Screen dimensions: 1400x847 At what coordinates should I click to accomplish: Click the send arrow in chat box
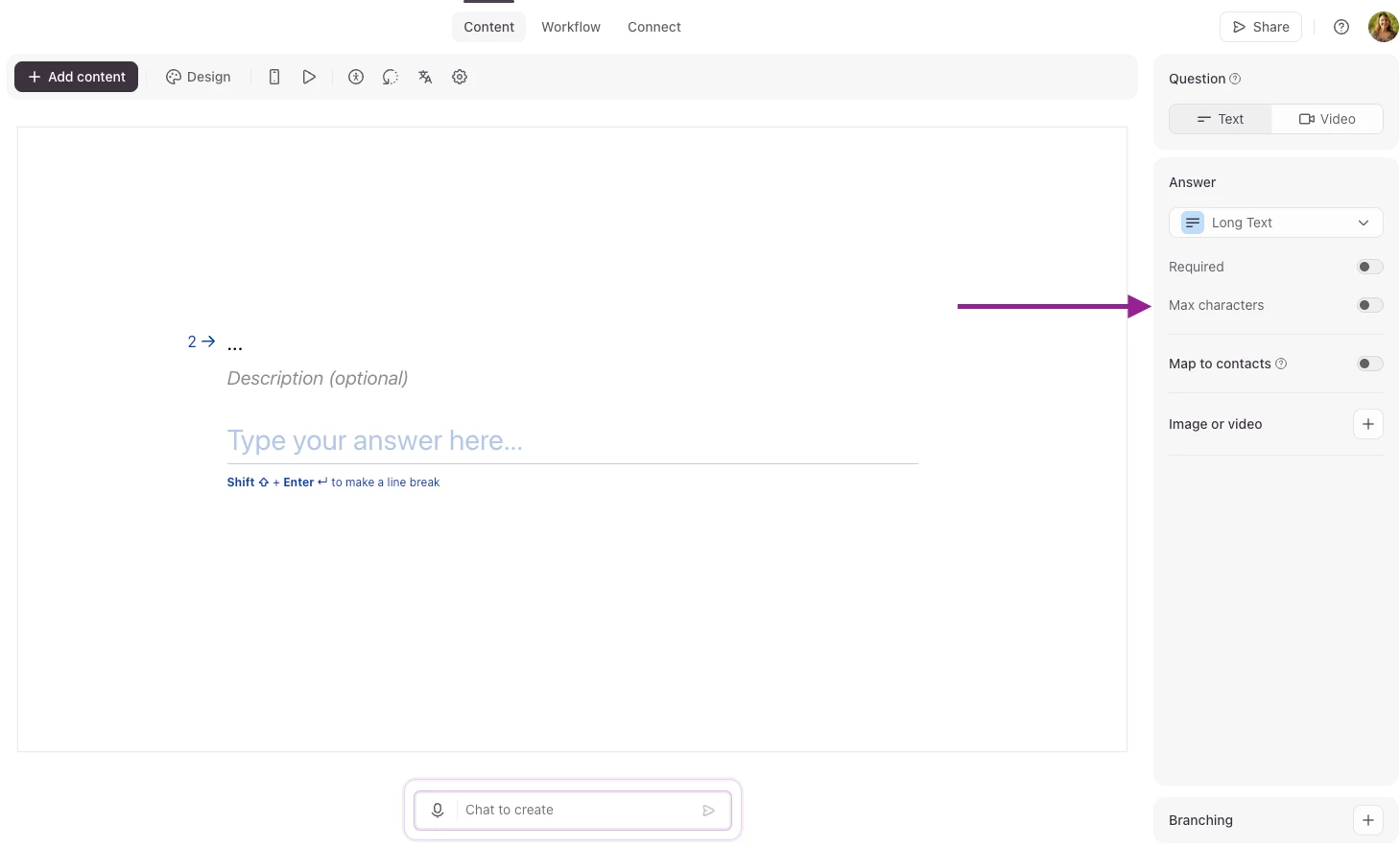pyautogui.click(x=709, y=811)
